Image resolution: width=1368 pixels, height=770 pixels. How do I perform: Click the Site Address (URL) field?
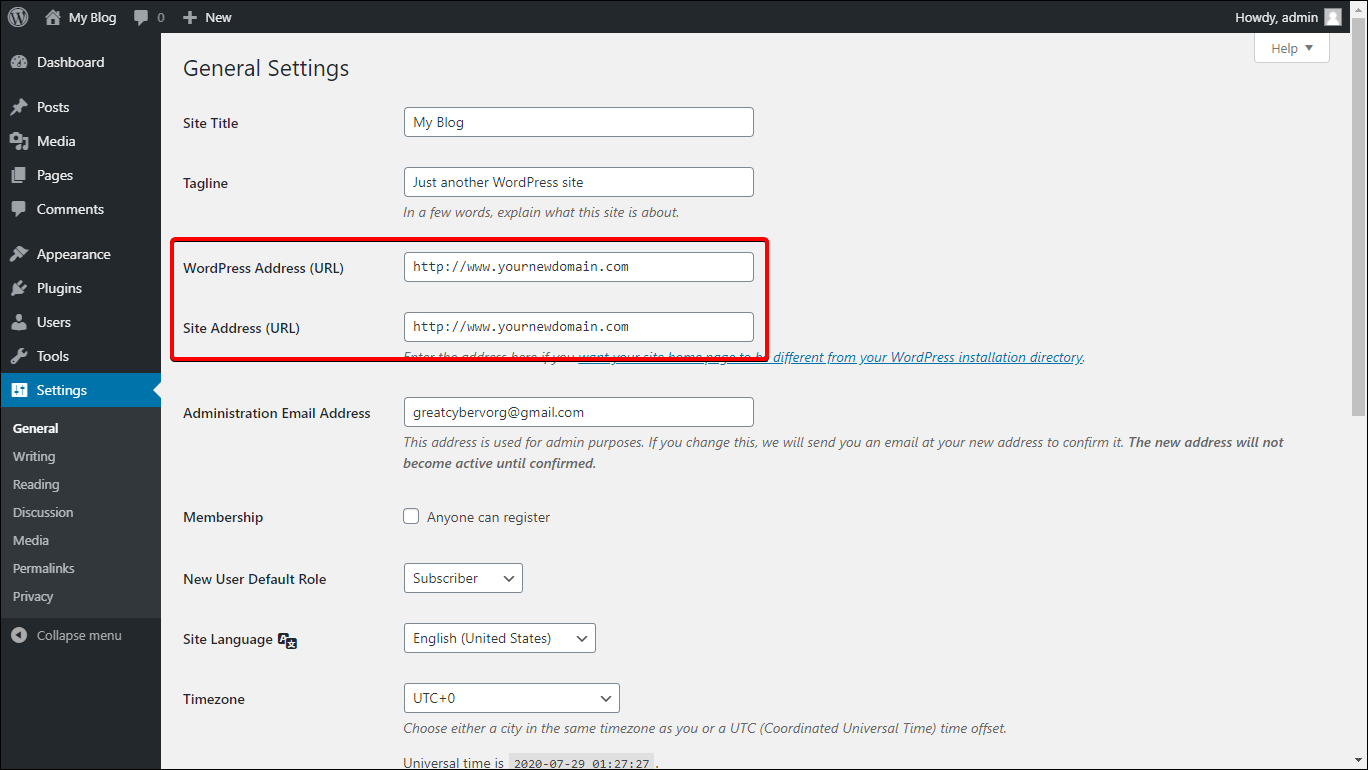click(x=578, y=327)
